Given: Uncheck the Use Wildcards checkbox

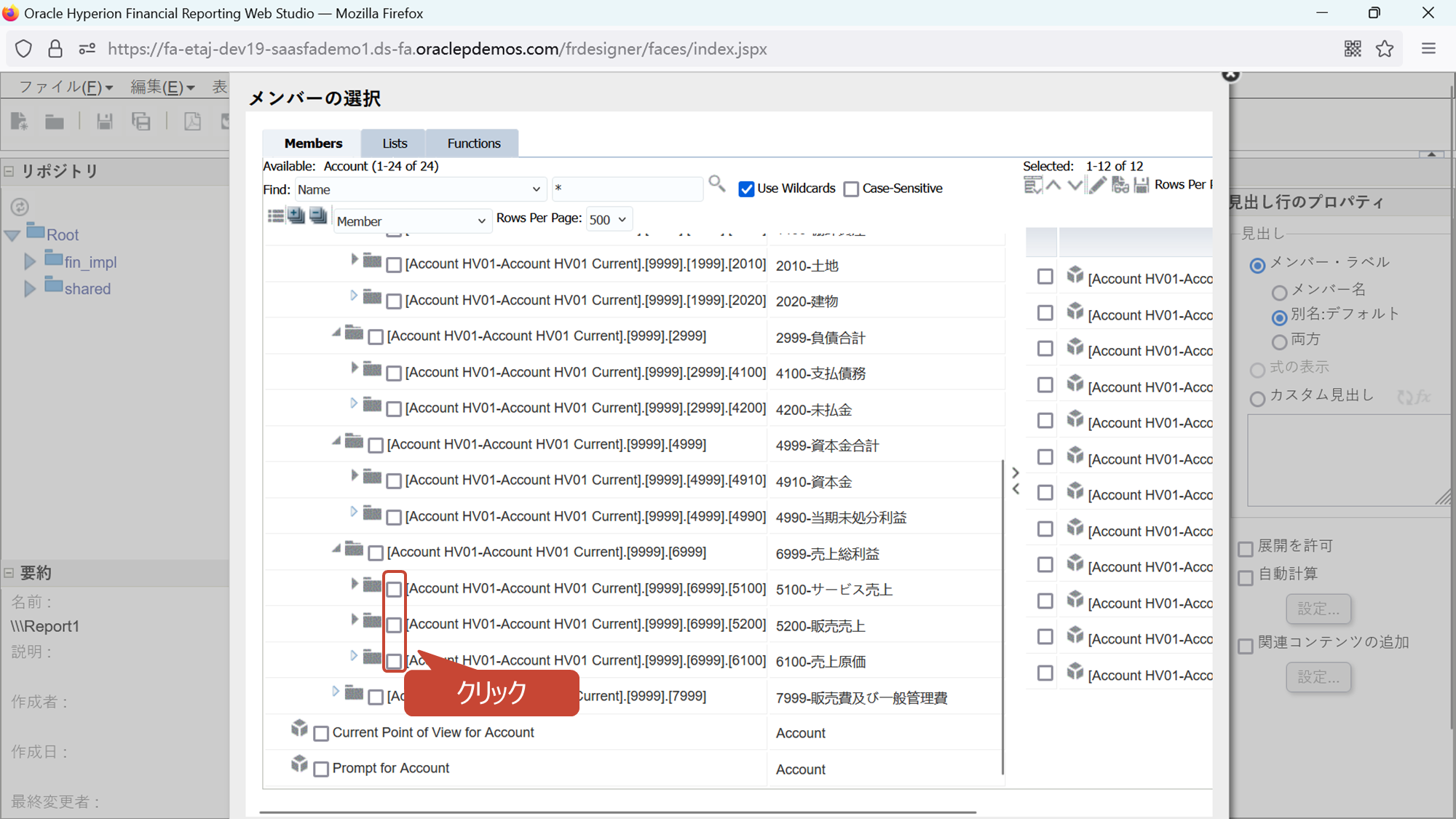Looking at the screenshot, I should 746,189.
